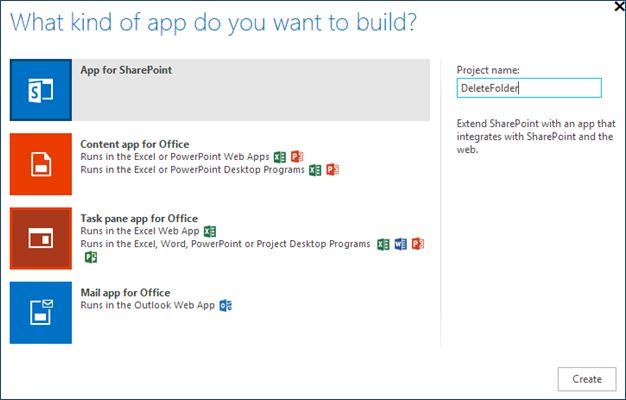Image resolution: width=626 pixels, height=400 pixels.
Task: Select the App for SharePoint tile icon
Action: click(41, 91)
